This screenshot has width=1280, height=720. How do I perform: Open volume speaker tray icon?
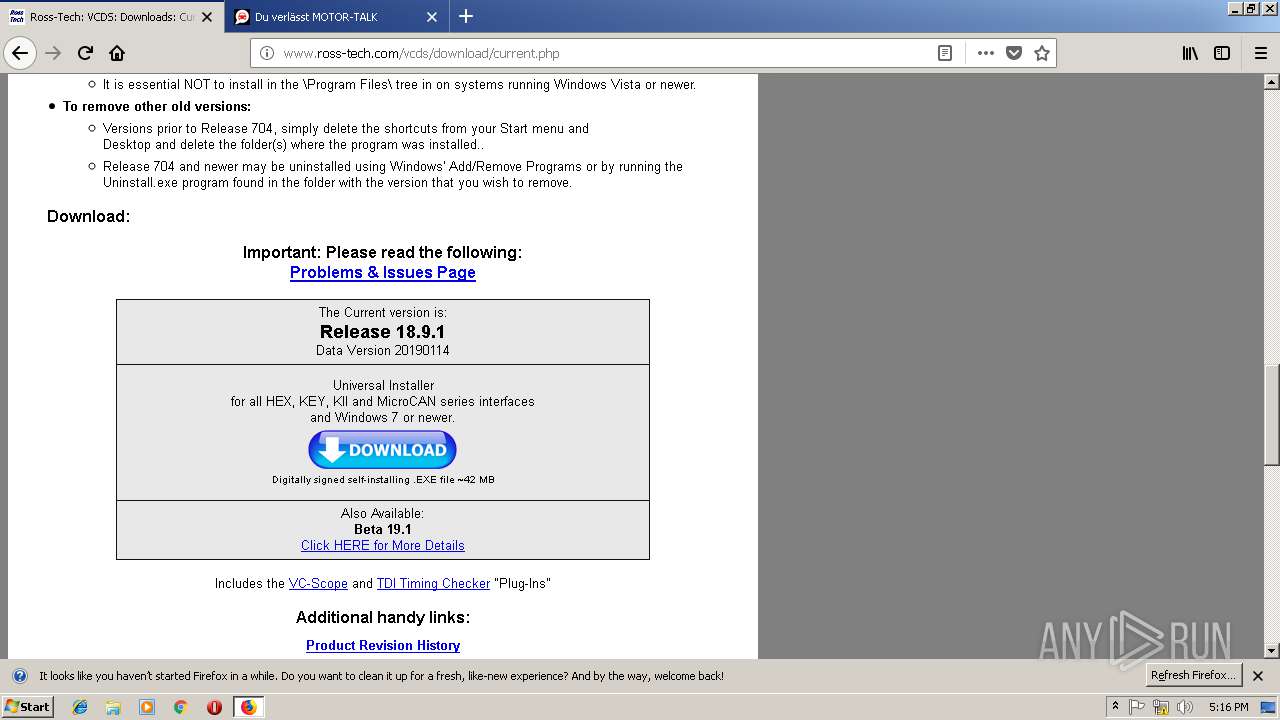(x=1185, y=707)
